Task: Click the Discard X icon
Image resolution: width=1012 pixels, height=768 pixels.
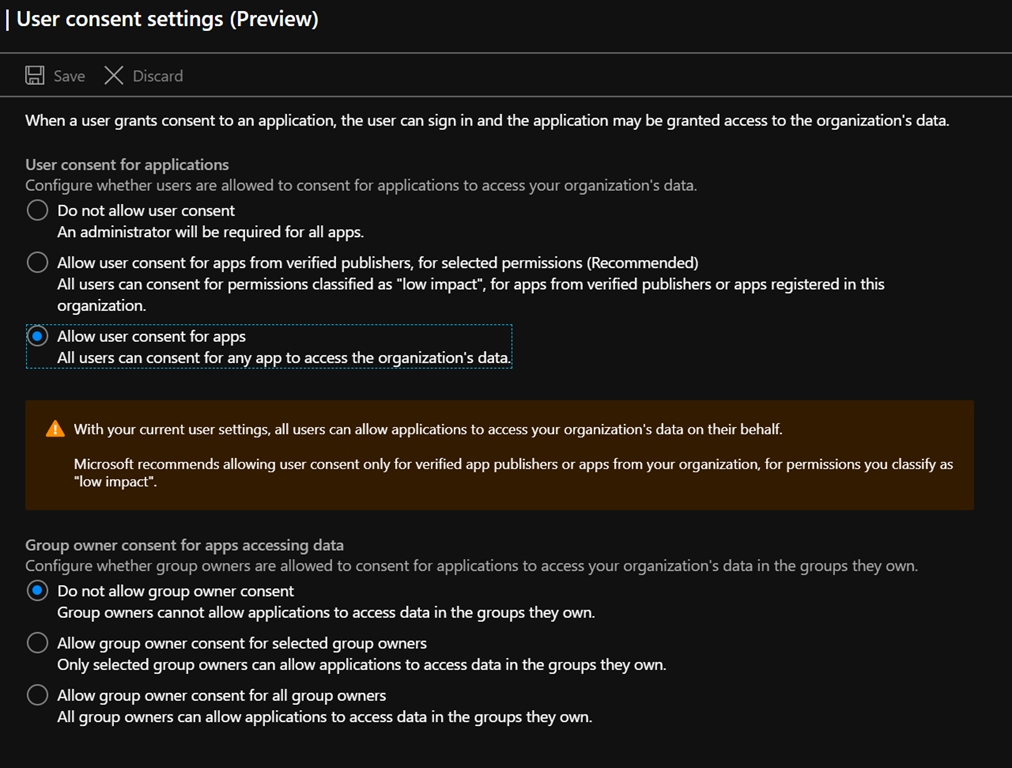Action: [114, 76]
